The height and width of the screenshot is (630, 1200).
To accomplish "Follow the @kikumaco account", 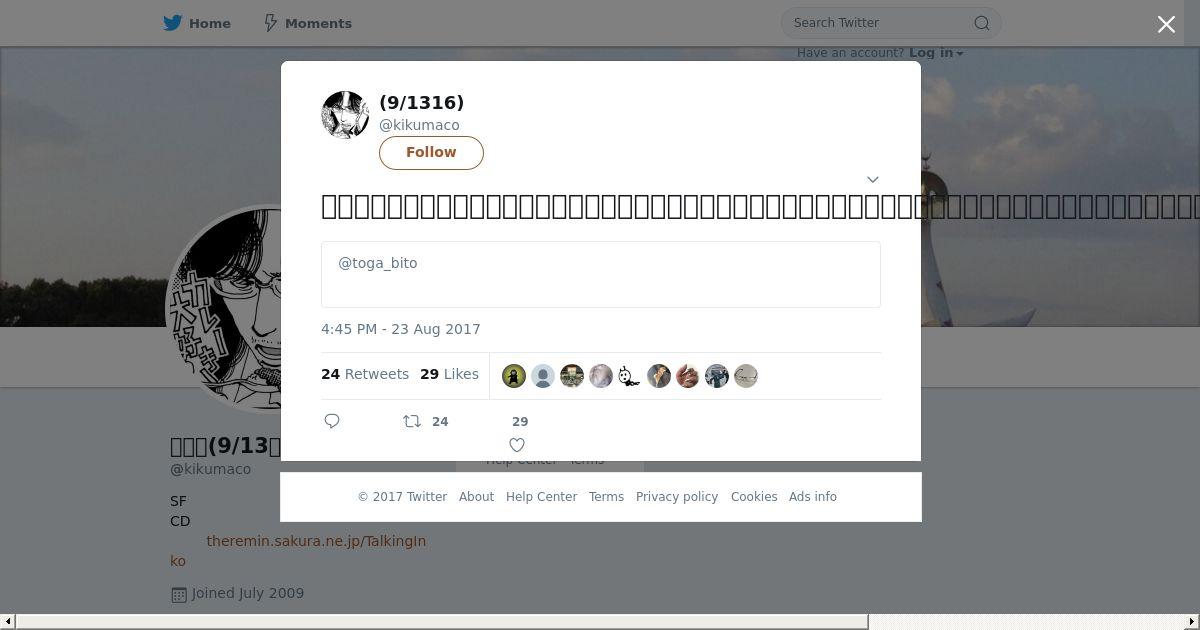I will (x=431, y=152).
